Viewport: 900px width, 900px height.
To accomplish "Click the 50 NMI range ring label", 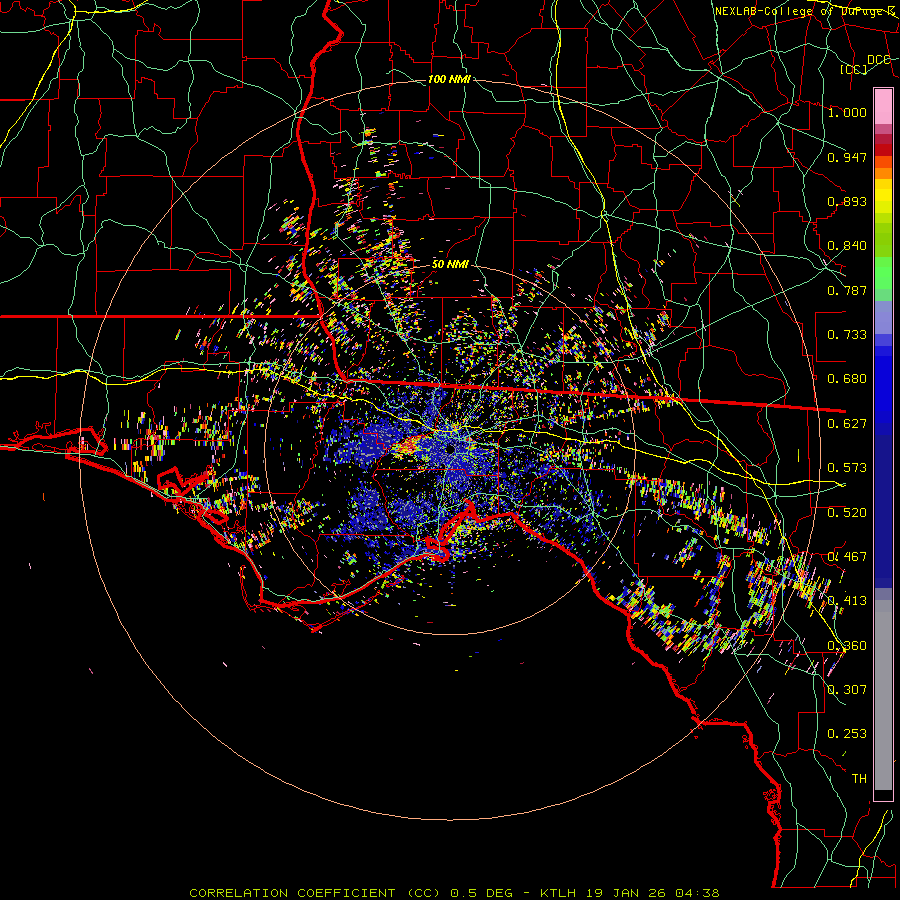I will point(450,264).
